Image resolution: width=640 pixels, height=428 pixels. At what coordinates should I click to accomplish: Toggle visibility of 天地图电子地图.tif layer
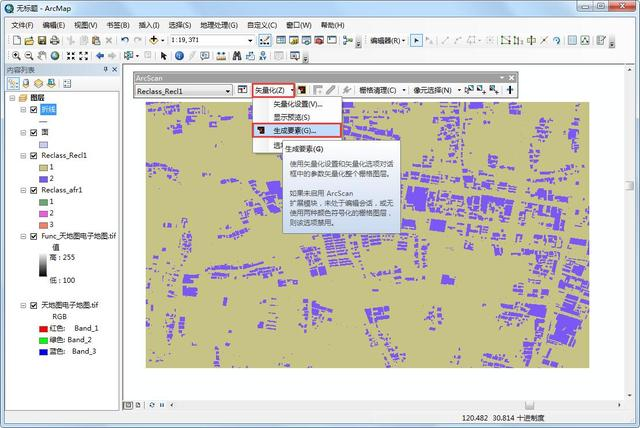point(34,305)
